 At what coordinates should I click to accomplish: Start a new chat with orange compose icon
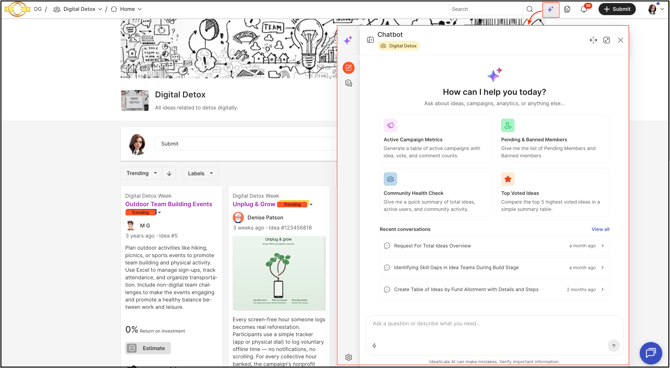[x=349, y=68]
